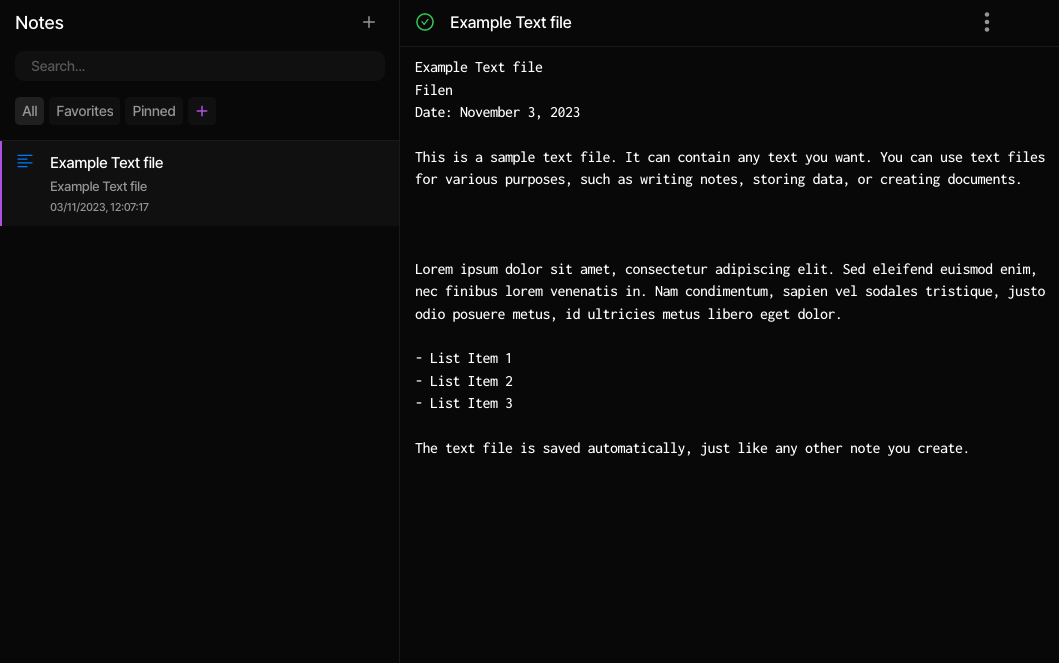This screenshot has width=1059, height=663.
Task: Switch to the Pinned filter
Action: click(154, 111)
